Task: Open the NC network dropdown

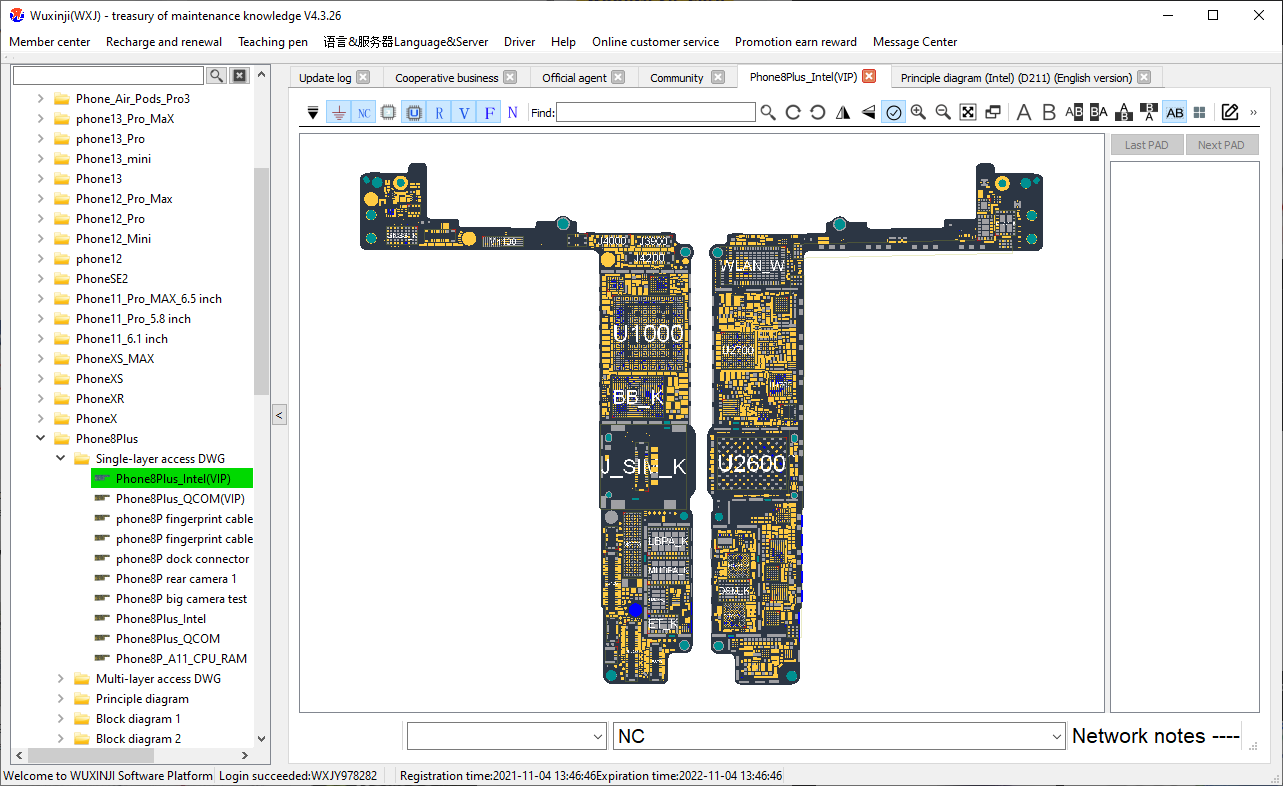Action: click(1056, 737)
